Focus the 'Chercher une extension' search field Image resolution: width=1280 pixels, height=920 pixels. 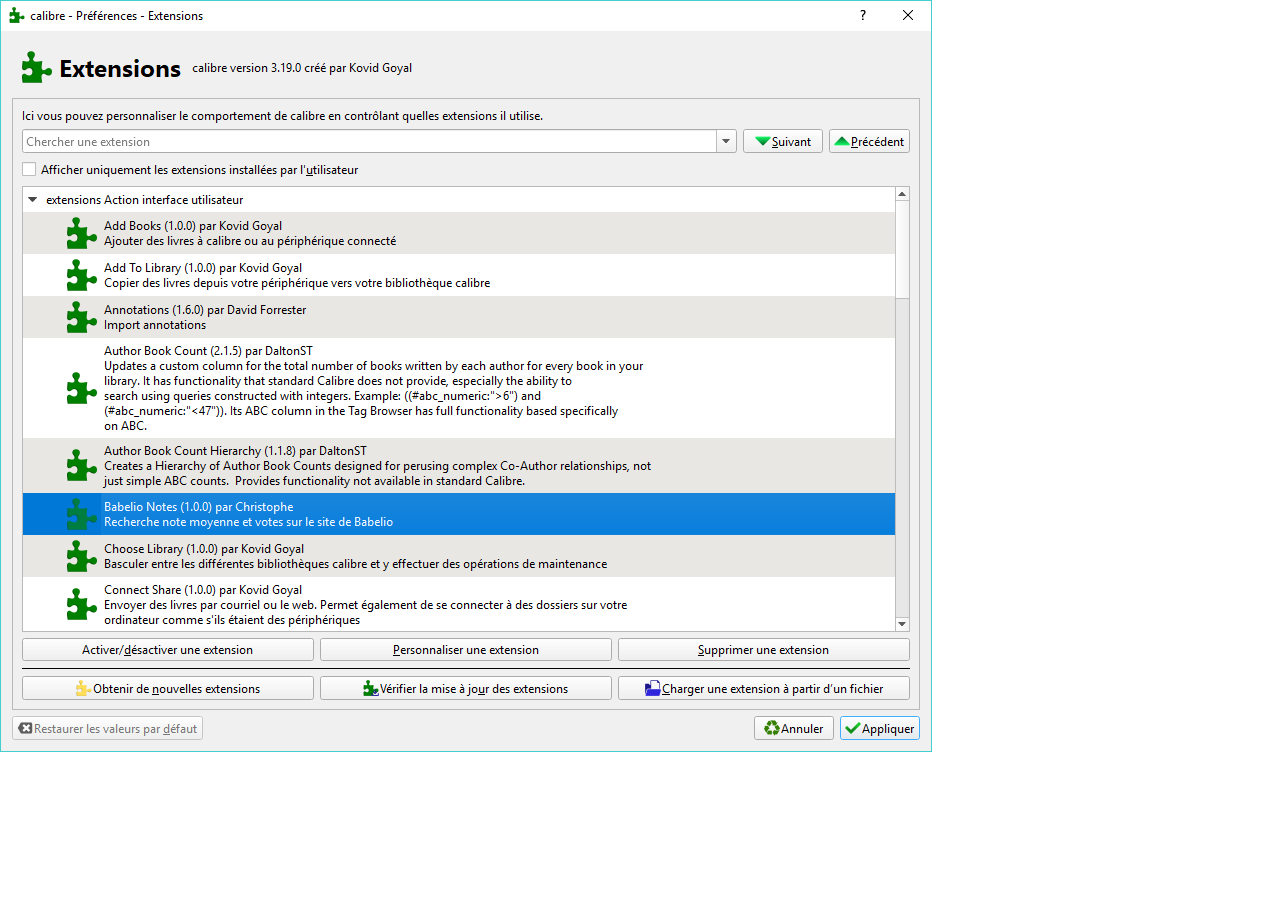pos(370,141)
